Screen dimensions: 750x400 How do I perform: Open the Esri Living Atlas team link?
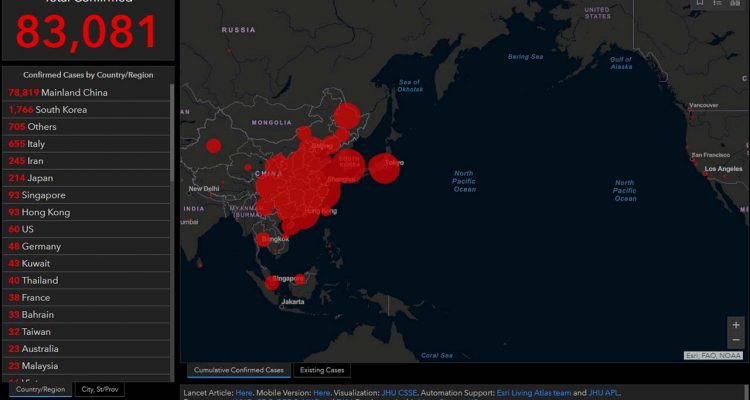click(534, 393)
